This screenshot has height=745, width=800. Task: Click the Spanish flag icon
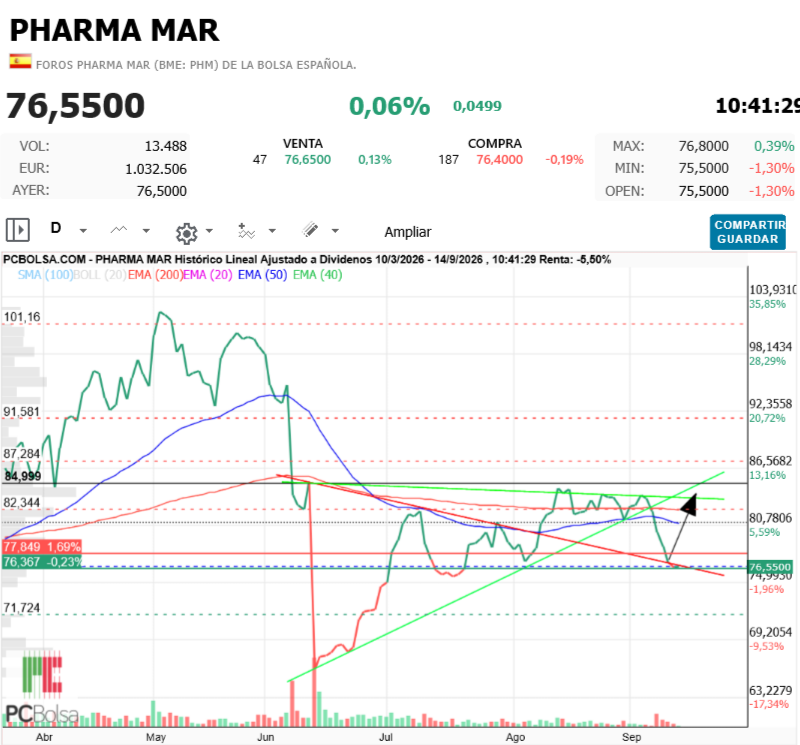(x=20, y=62)
